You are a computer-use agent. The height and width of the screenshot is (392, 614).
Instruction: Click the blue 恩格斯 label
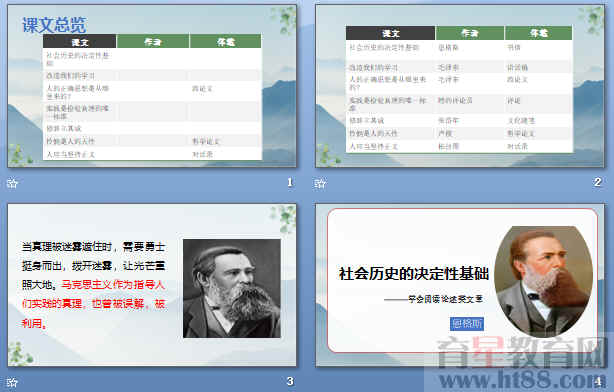point(467,323)
